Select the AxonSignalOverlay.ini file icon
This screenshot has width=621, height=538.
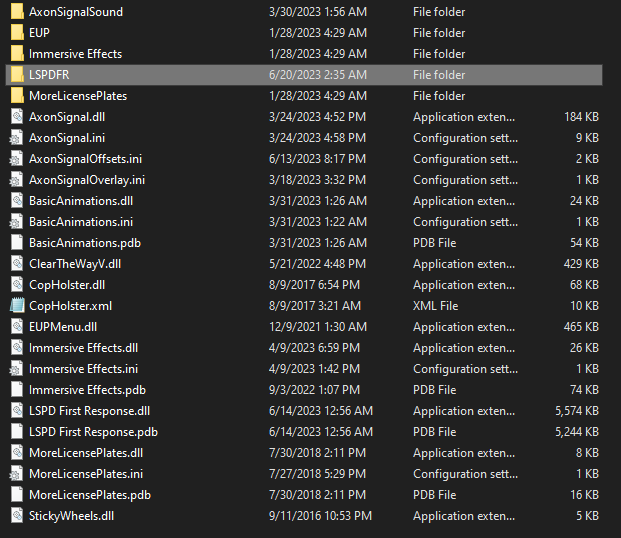pyautogui.click(x=17, y=180)
